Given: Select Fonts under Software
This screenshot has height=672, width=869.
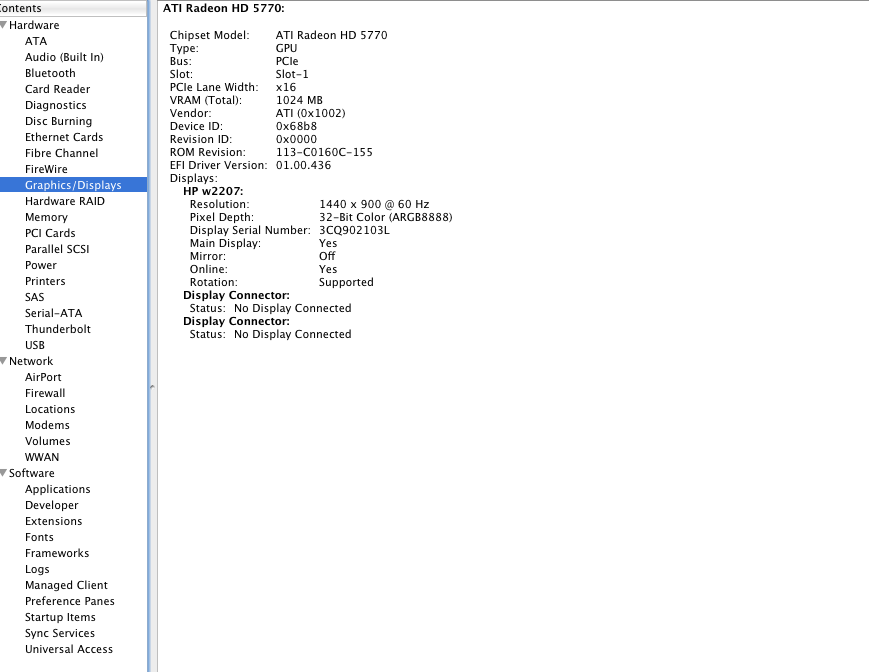Looking at the screenshot, I should pos(39,537).
